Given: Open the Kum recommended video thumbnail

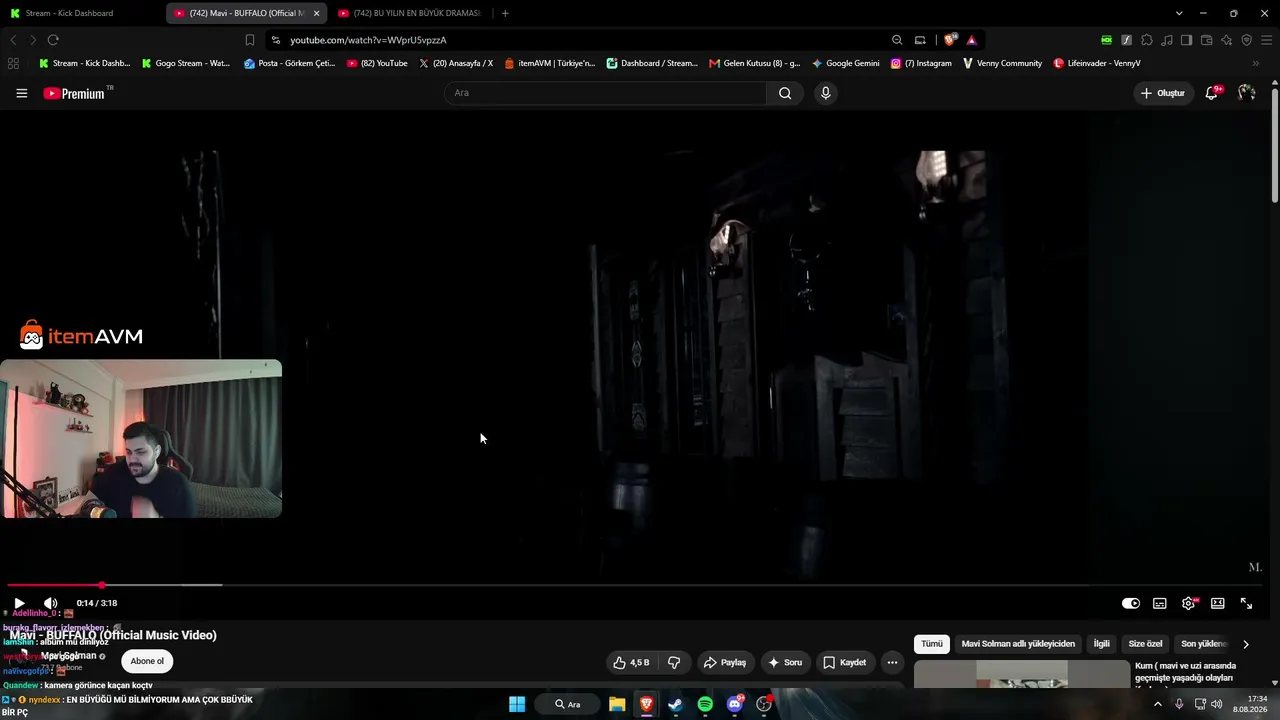Looking at the screenshot, I should click(1021, 674).
